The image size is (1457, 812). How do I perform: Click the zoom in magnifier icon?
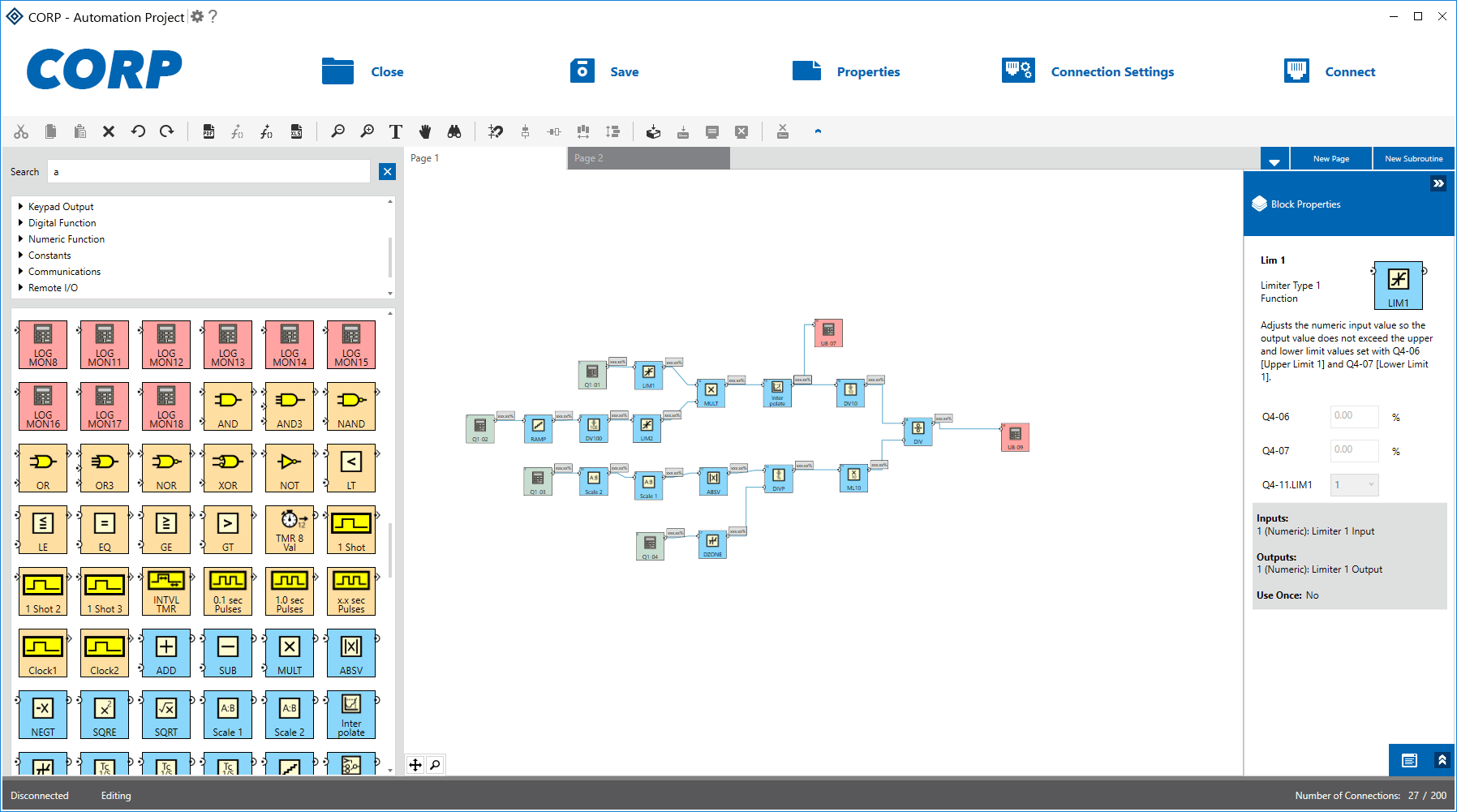tap(367, 131)
